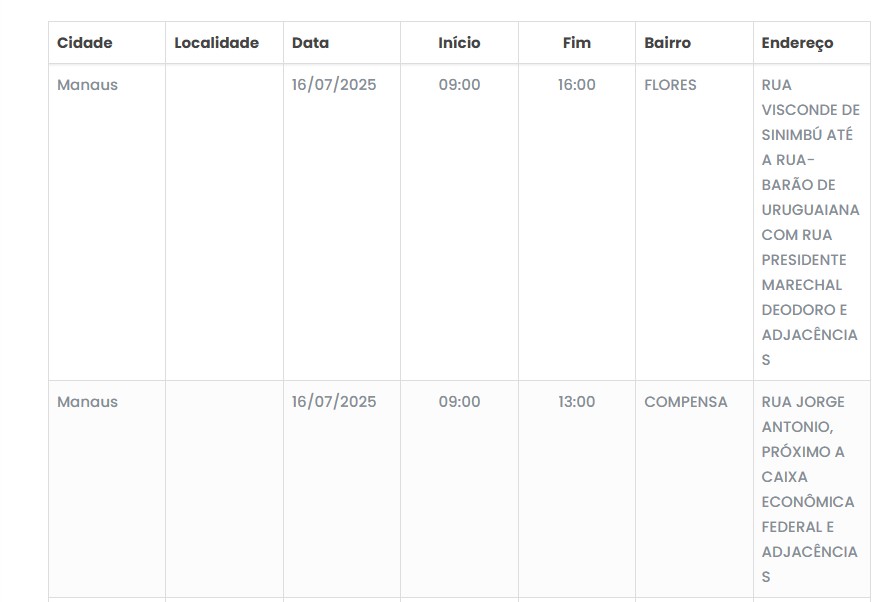885x602 pixels.
Task: Click the Endereço column header
Action: pyautogui.click(x=797, y=43)
